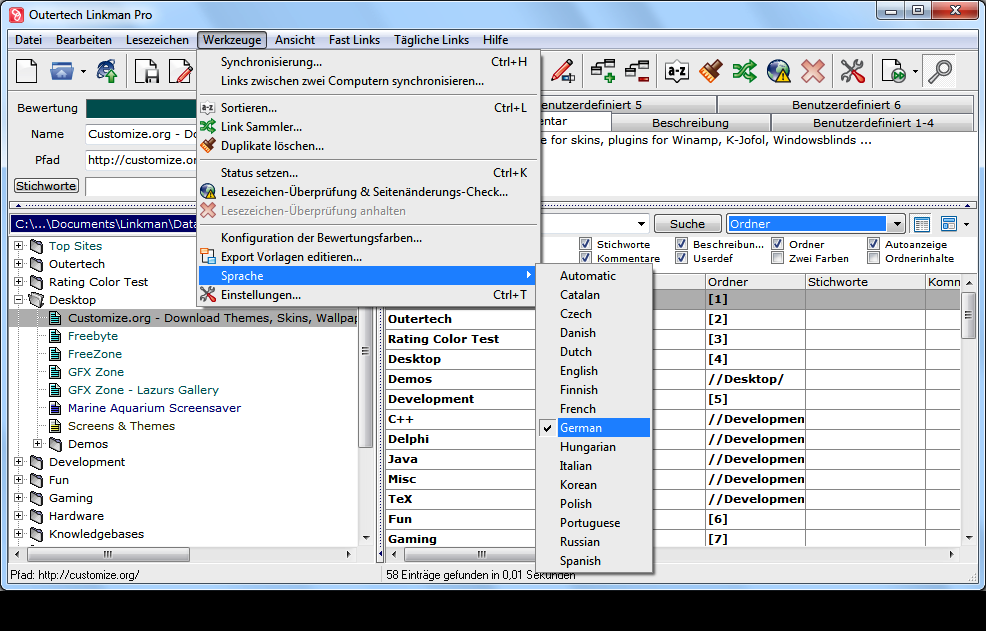Enable the Ordnerinhalte checkbox
Image resolution: width=986 pixels, height=631 pixels.
[x=873, y=258]
